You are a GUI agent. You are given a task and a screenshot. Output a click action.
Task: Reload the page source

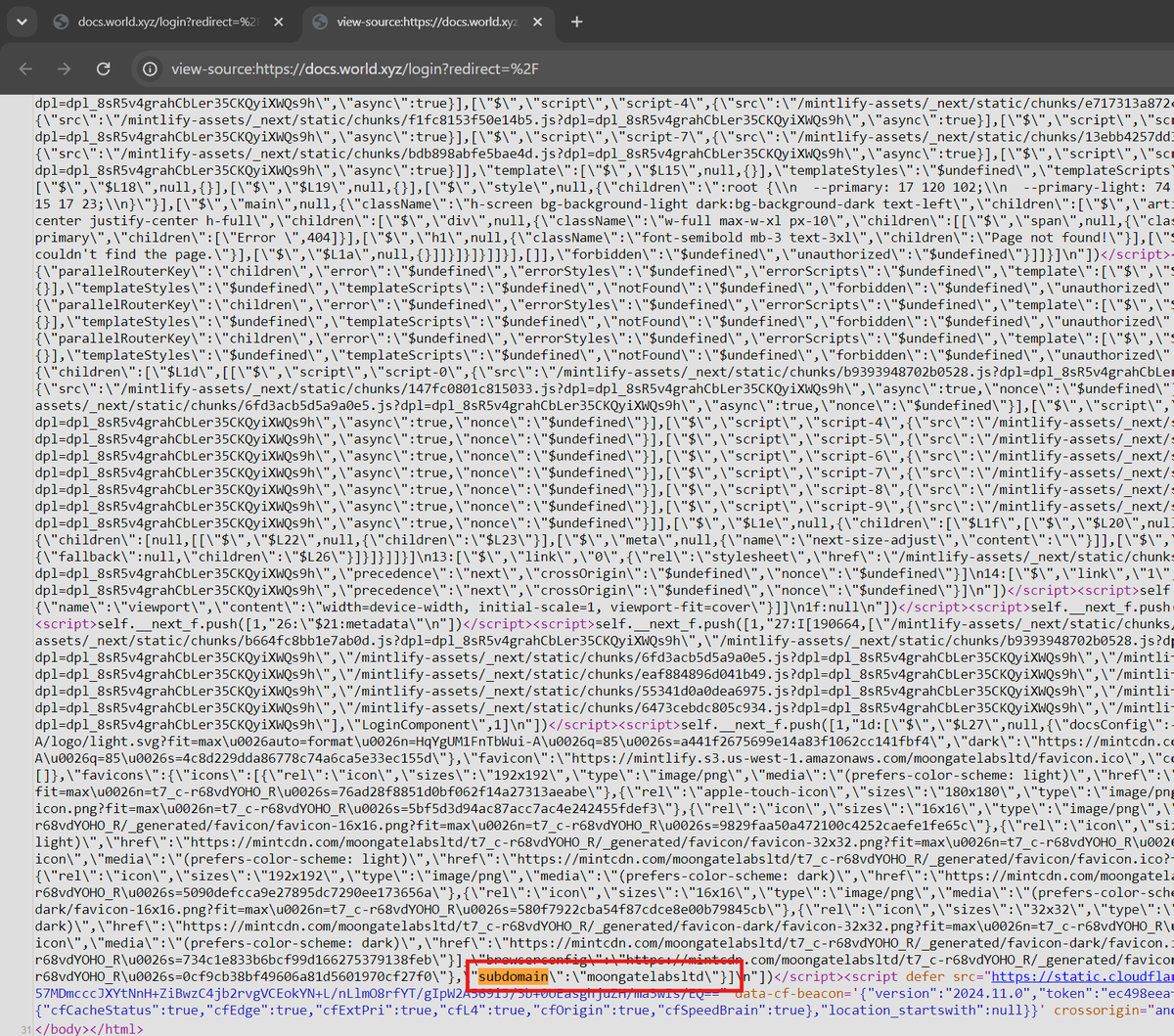pos(103,68)
